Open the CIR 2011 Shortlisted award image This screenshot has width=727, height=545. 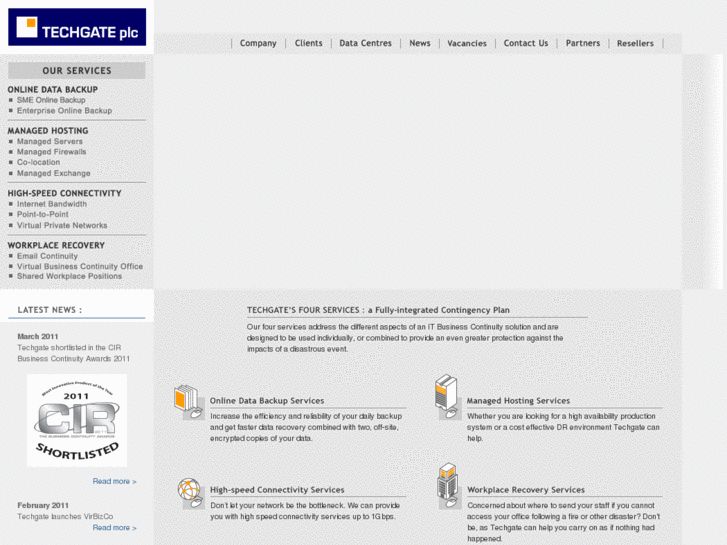click(x=77, y=420)
